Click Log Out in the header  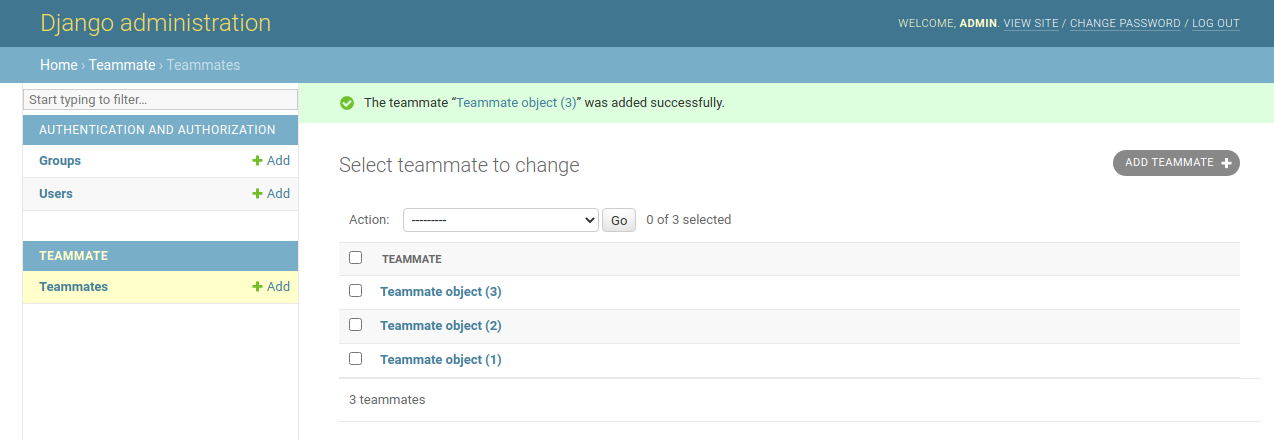tap(1215, 23)
